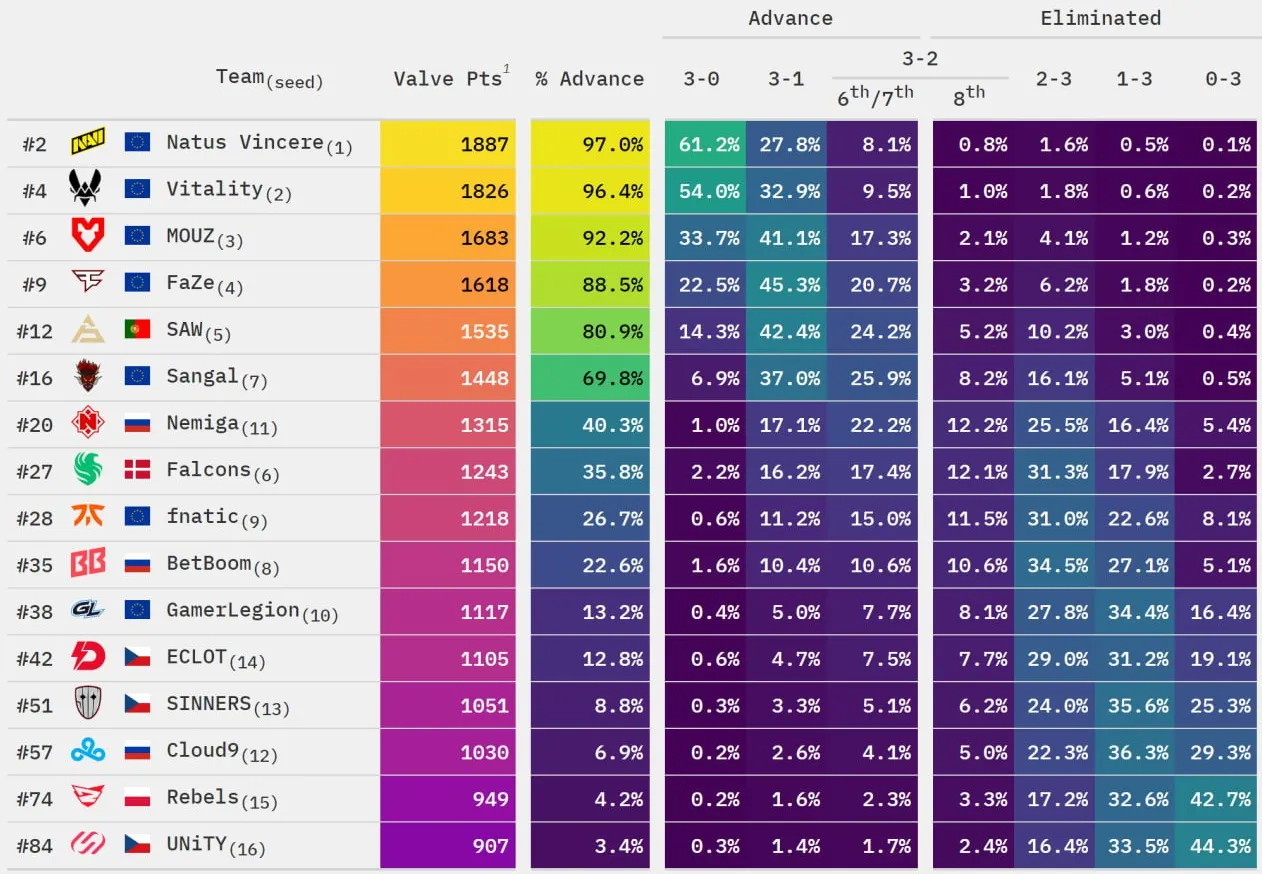1262x874 pixels.
Task: Click the 45.3% cell in FaZe row
Action: coord(786,284)
